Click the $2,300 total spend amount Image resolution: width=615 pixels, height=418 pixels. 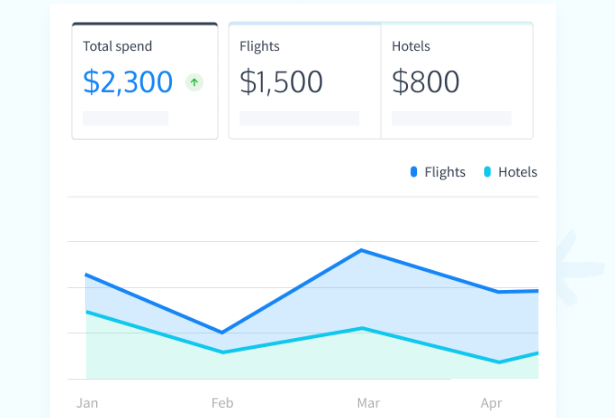pos(128,82)
